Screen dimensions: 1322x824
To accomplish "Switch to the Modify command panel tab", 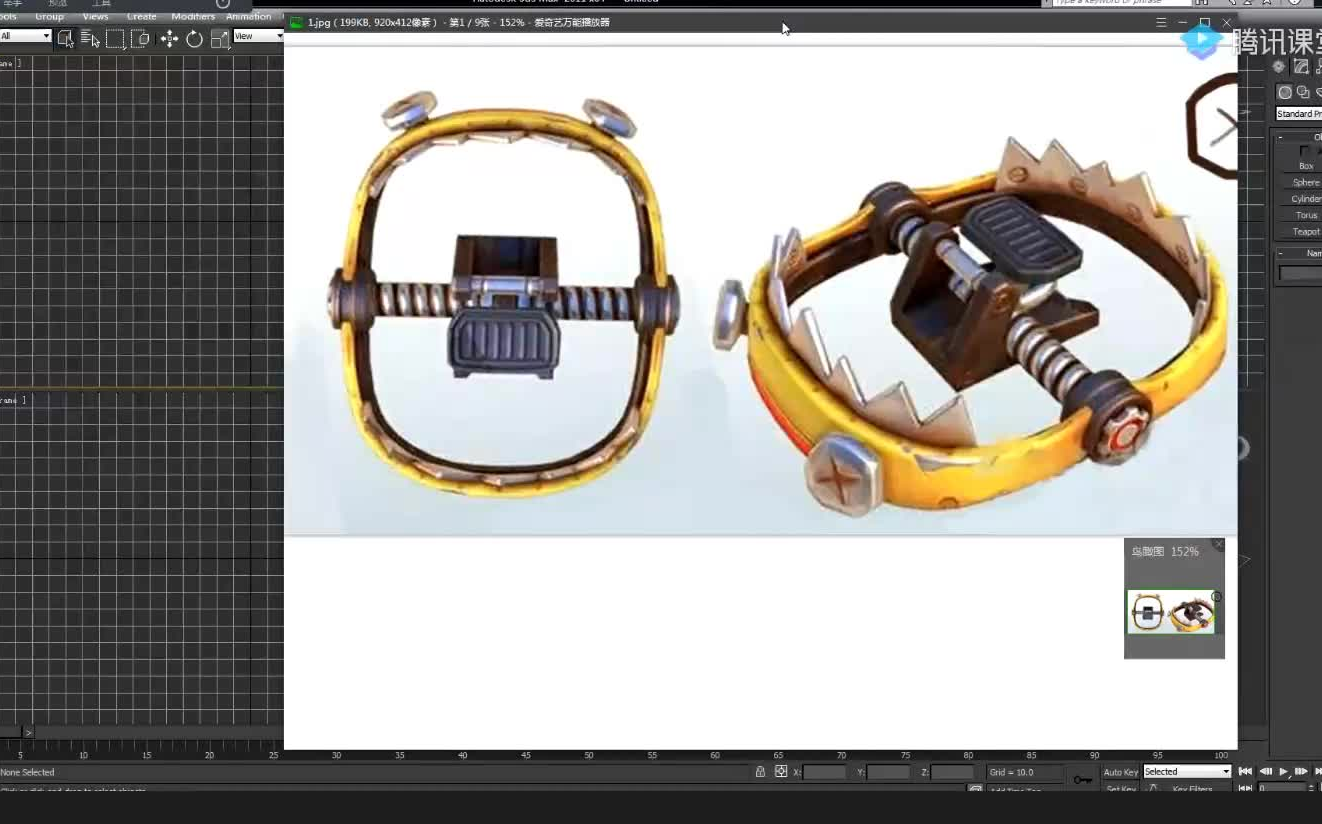I will point(1301,66).
